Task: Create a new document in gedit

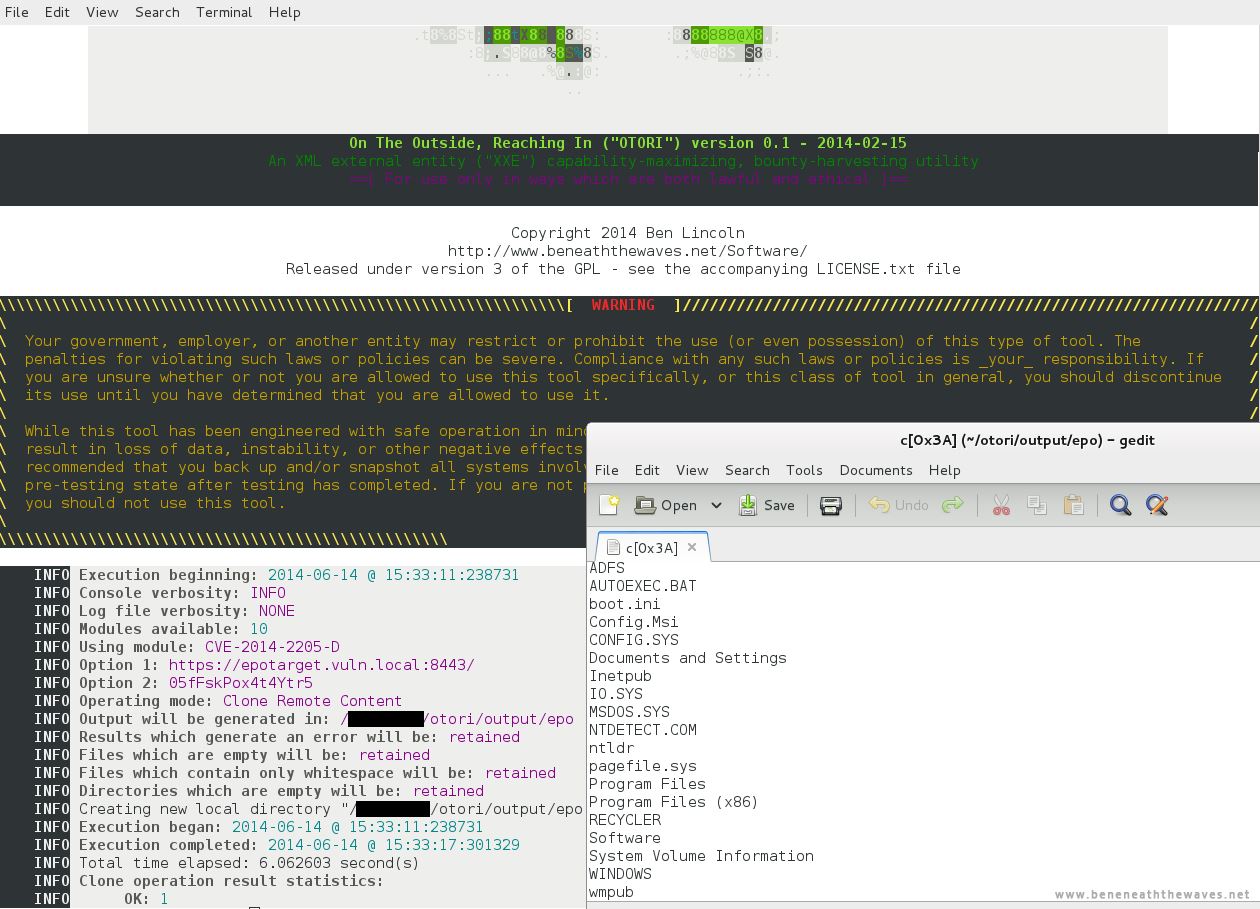Action: click(609, 505)
